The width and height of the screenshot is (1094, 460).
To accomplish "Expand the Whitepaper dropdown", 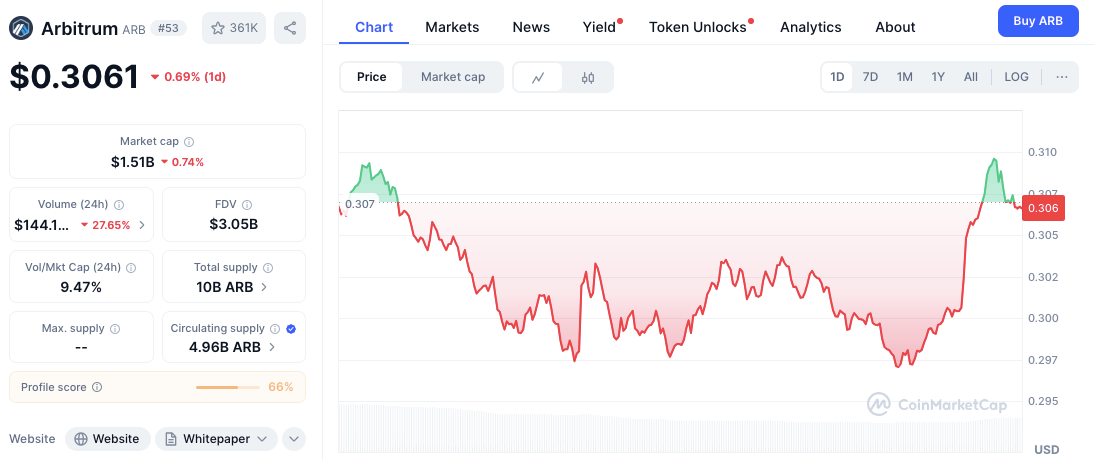I will point(217,439).
